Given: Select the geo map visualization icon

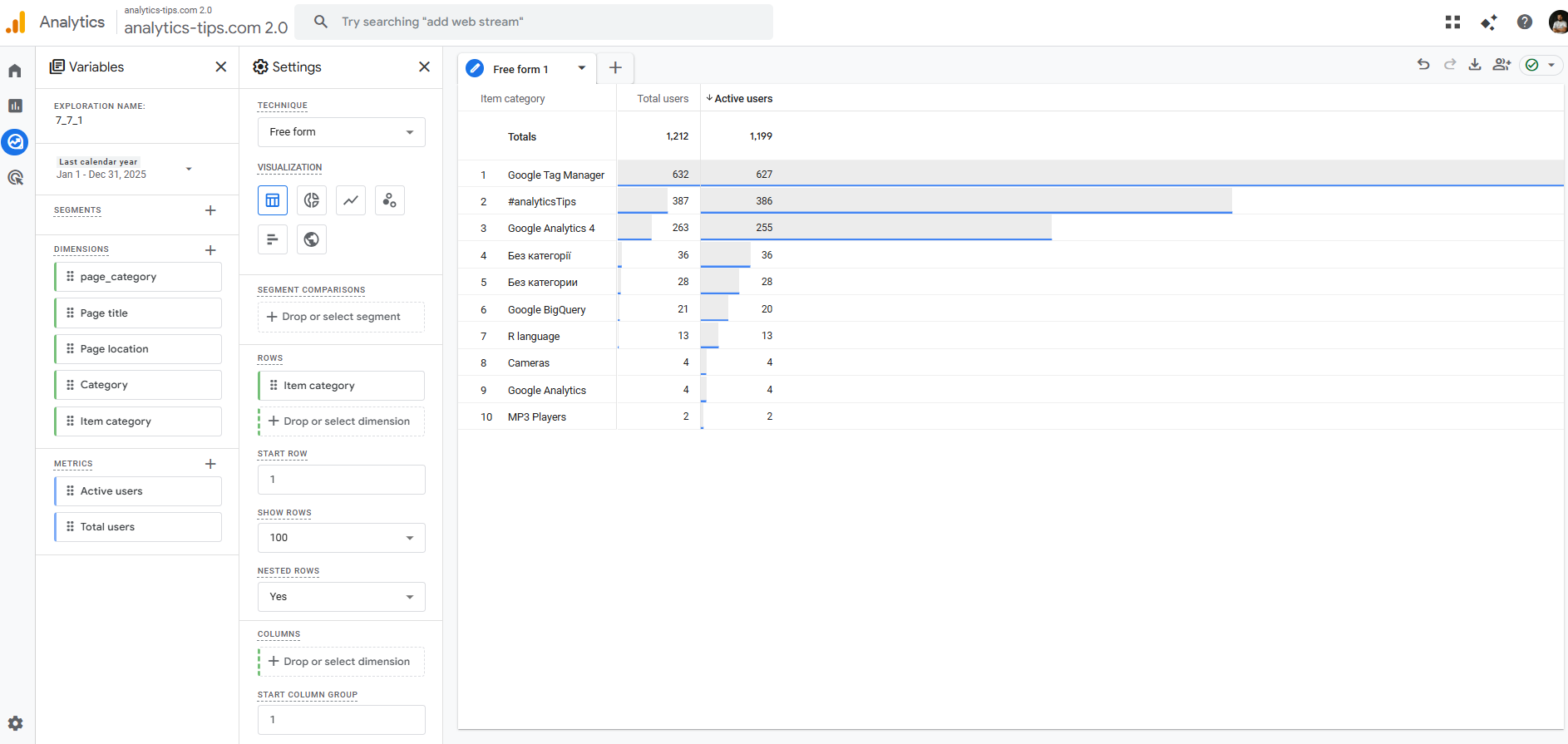Looking at the screenshot, I should click(312, 239).
